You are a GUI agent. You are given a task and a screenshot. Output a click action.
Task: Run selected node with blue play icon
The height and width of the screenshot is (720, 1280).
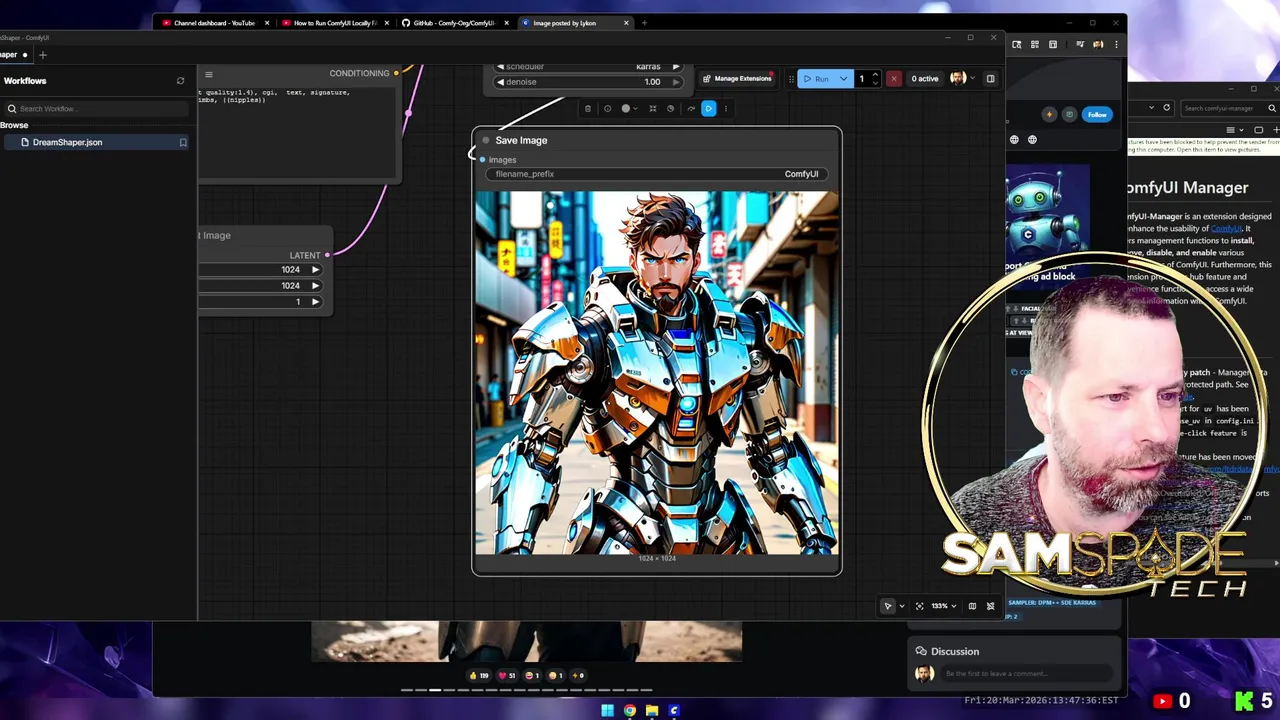709,109
